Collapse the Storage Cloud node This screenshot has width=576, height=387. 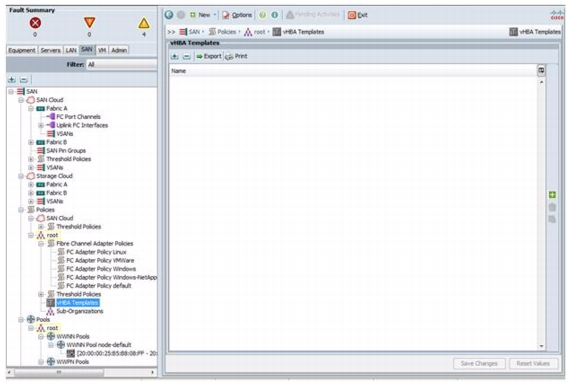(21, 176)
